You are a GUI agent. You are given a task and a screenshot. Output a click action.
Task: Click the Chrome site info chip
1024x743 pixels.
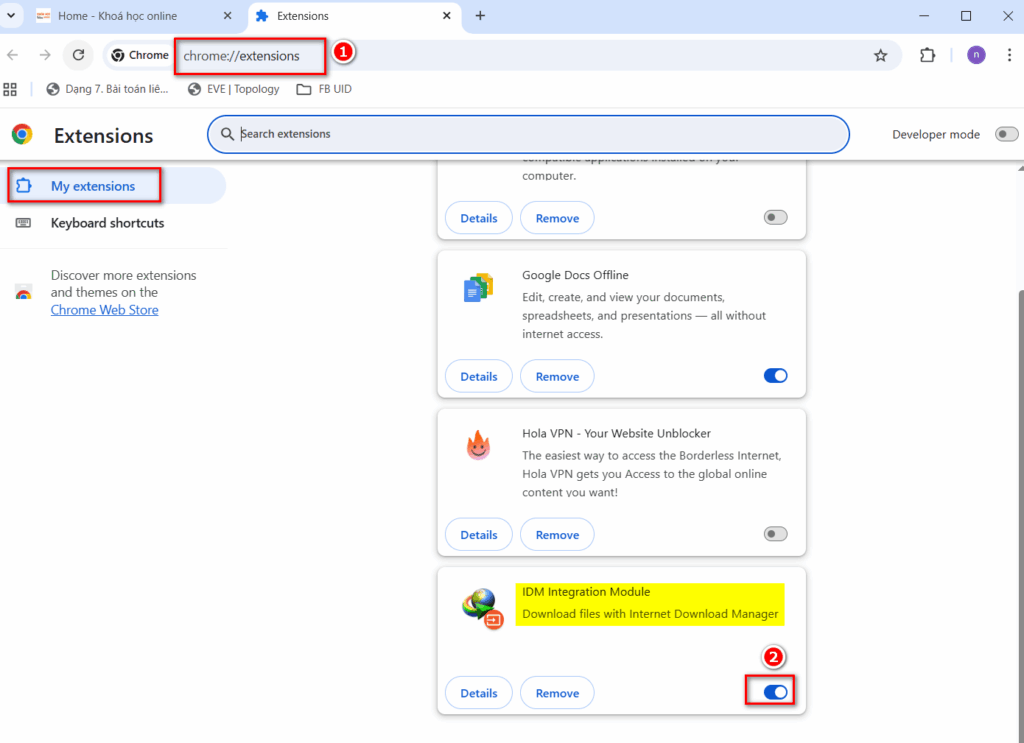click(x=140, y=55)
